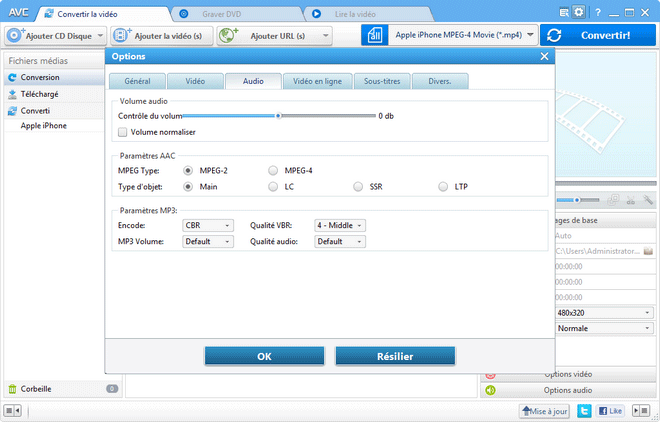The image size is (660, 422).
Task: Click the Ajouter URL globe icon
Action: tap(229, 35)
